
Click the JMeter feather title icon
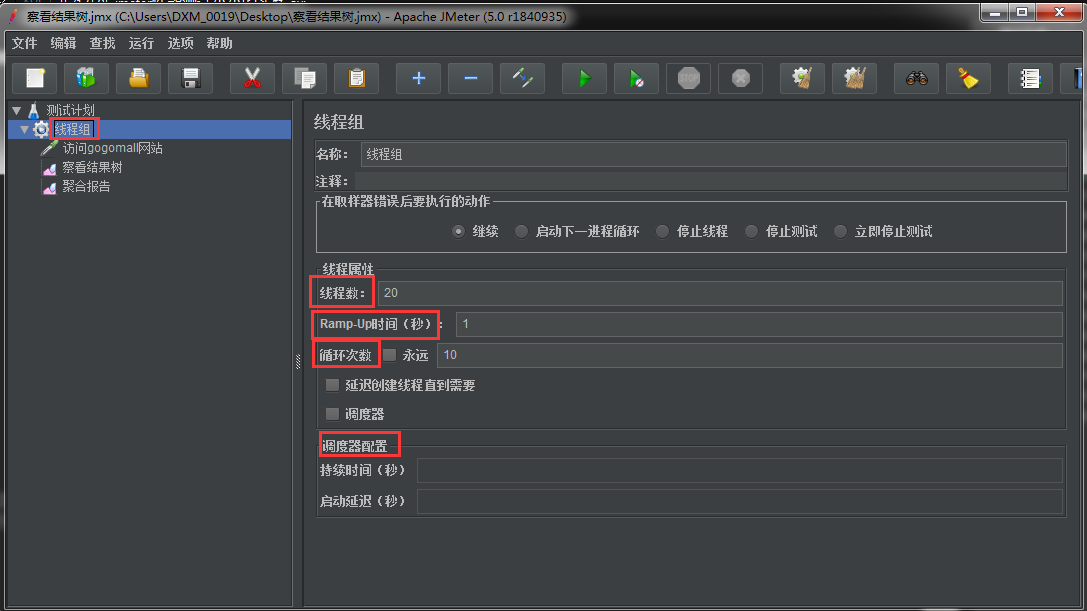pyautogui.click(x=12, y=16)
